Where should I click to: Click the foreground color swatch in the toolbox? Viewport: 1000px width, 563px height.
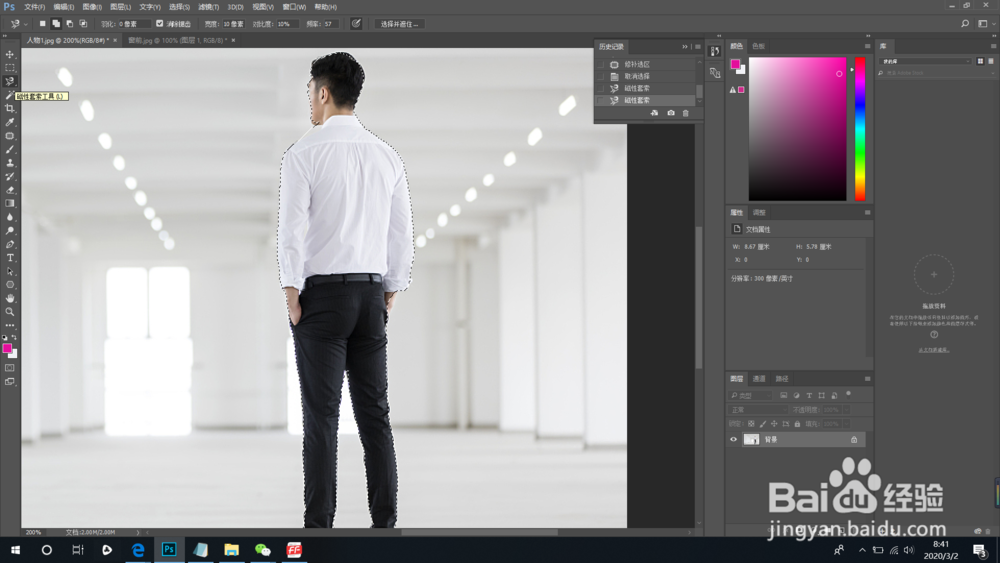(x=7, y=348)
